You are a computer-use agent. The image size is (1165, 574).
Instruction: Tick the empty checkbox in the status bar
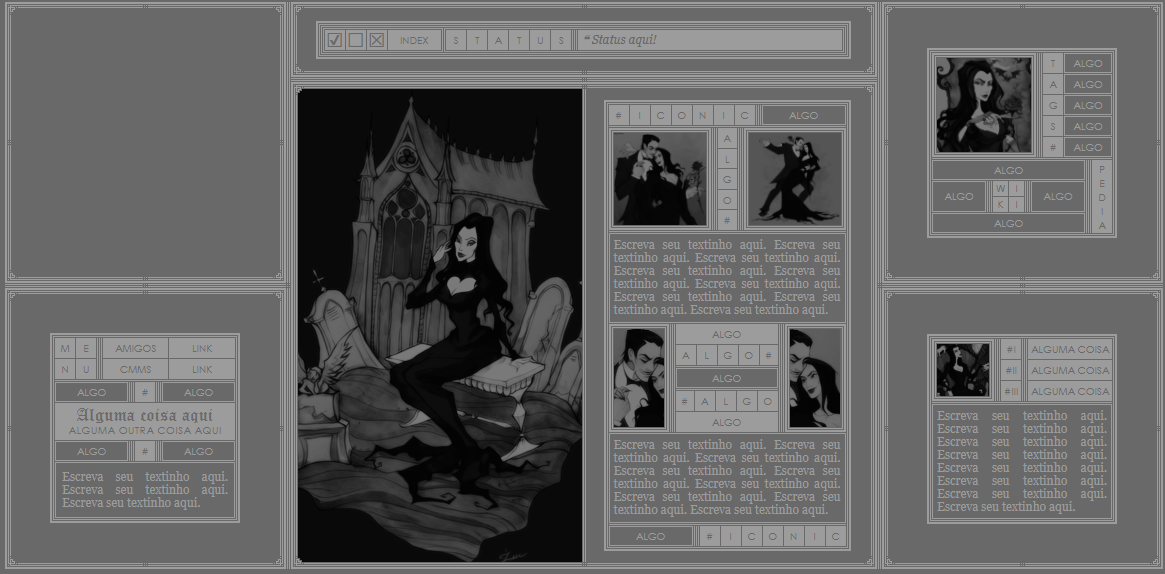(356, 40)
